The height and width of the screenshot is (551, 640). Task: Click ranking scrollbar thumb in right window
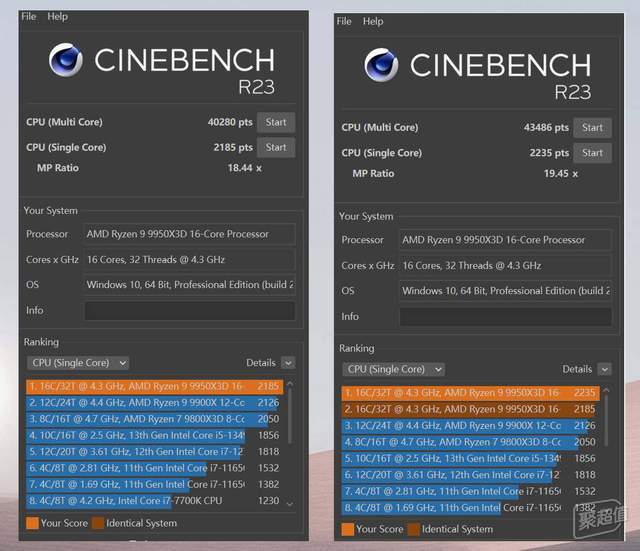pyautogui.click(x=606, y=420)
